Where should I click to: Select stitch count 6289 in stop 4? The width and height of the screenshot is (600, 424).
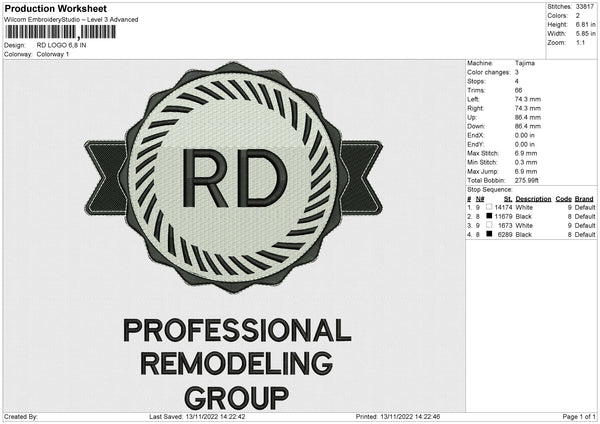(505, 235)
